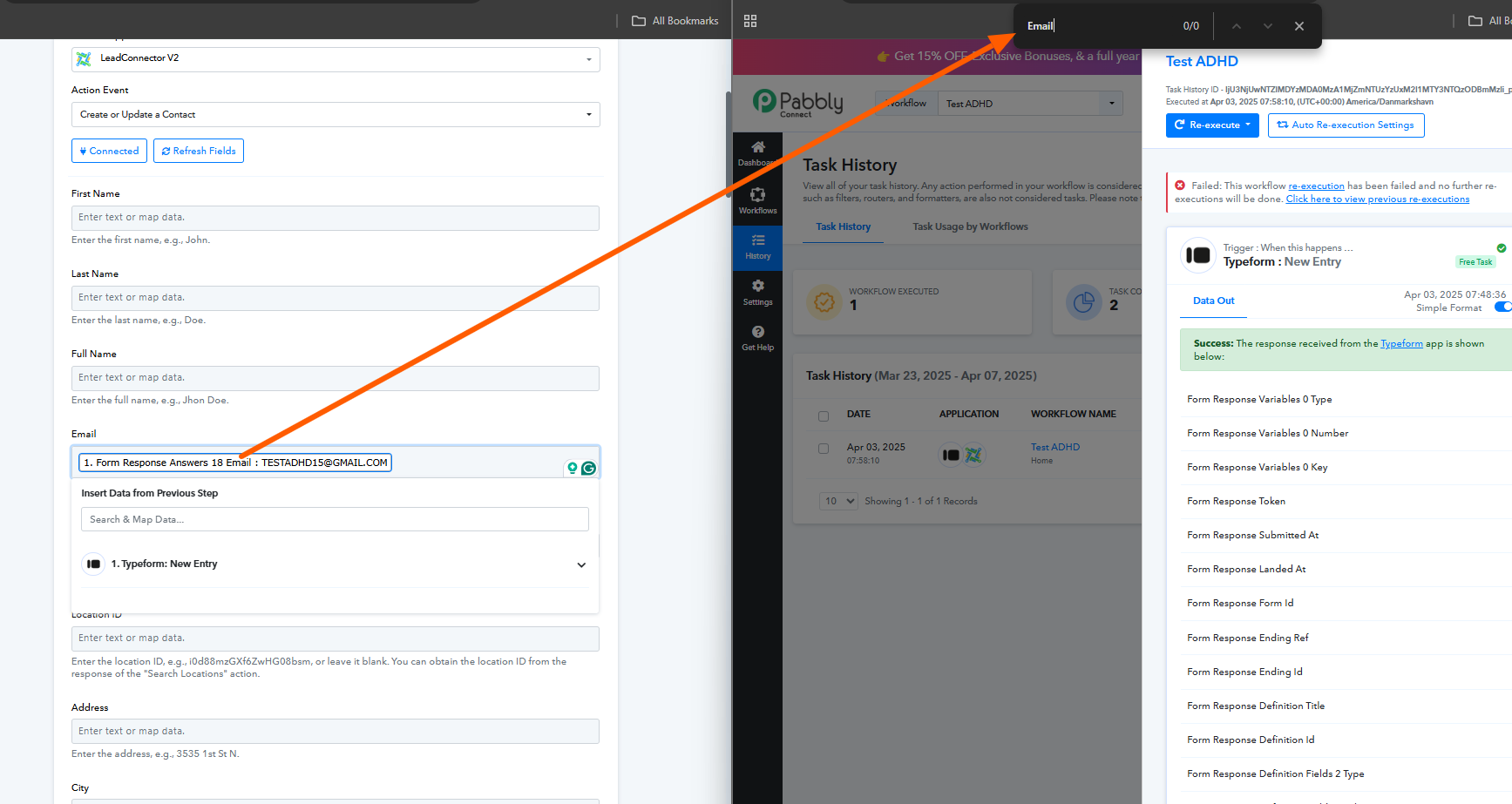The image size is (1512, 804).
Task: Click the Apr 03, 2025 date cell
Action: click(876, 453)
